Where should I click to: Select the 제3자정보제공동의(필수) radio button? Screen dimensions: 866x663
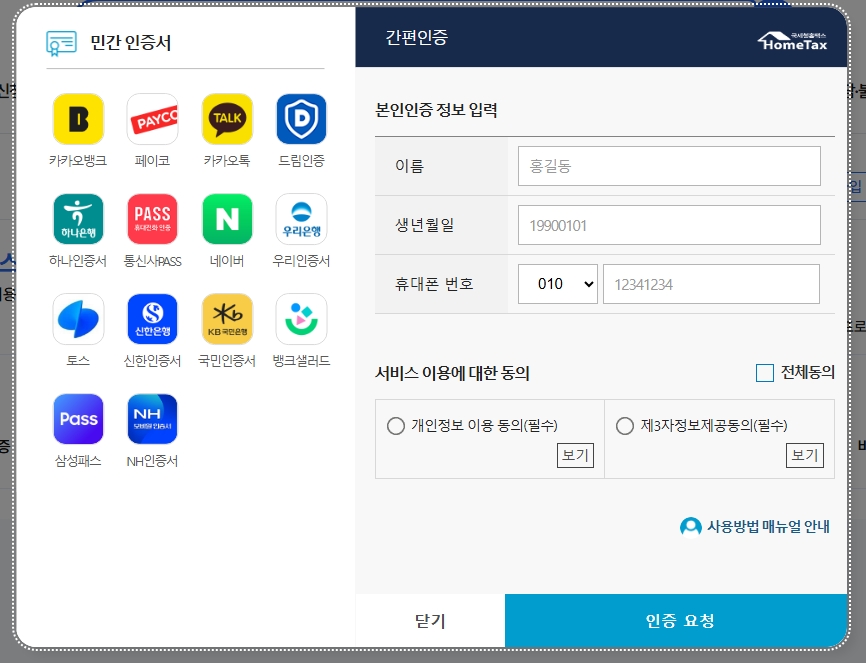[x=625, y=426]
